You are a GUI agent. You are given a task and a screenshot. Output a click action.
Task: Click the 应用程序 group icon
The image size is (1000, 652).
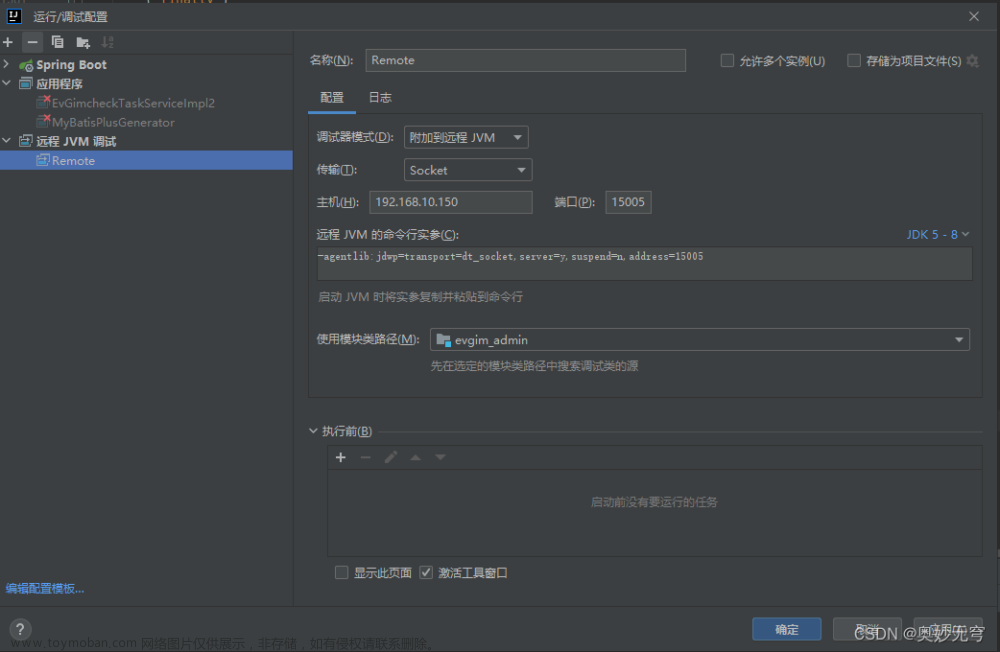click(26, 84)
